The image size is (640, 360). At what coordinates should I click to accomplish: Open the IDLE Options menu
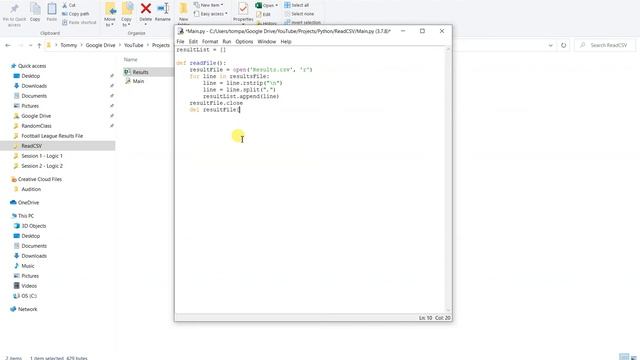click(244, 42)
